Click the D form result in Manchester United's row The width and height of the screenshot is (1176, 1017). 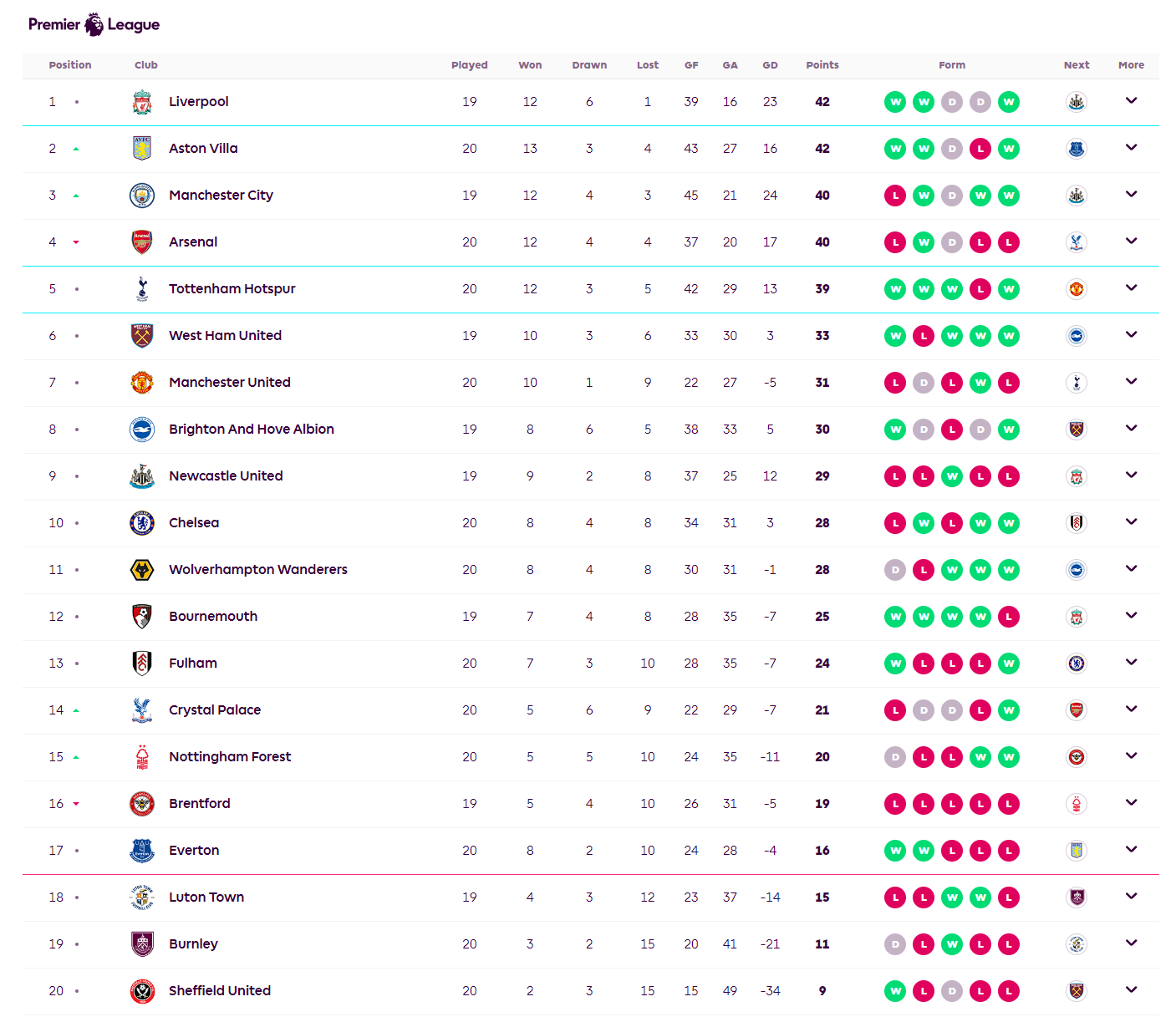[924, 382]
